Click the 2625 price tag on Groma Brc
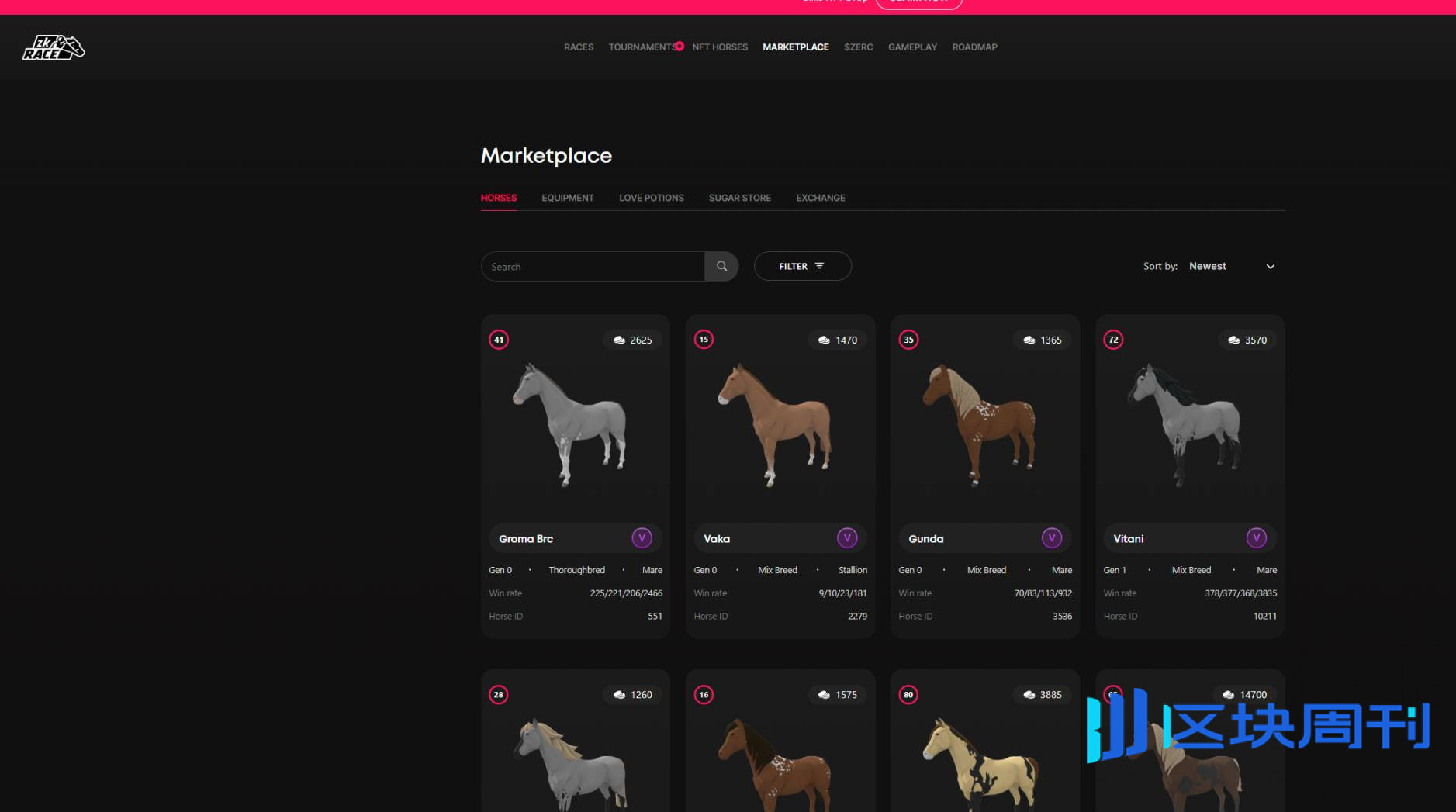Screen dimensions: 1456x812 pyautogui.click(x=632, y=340)
